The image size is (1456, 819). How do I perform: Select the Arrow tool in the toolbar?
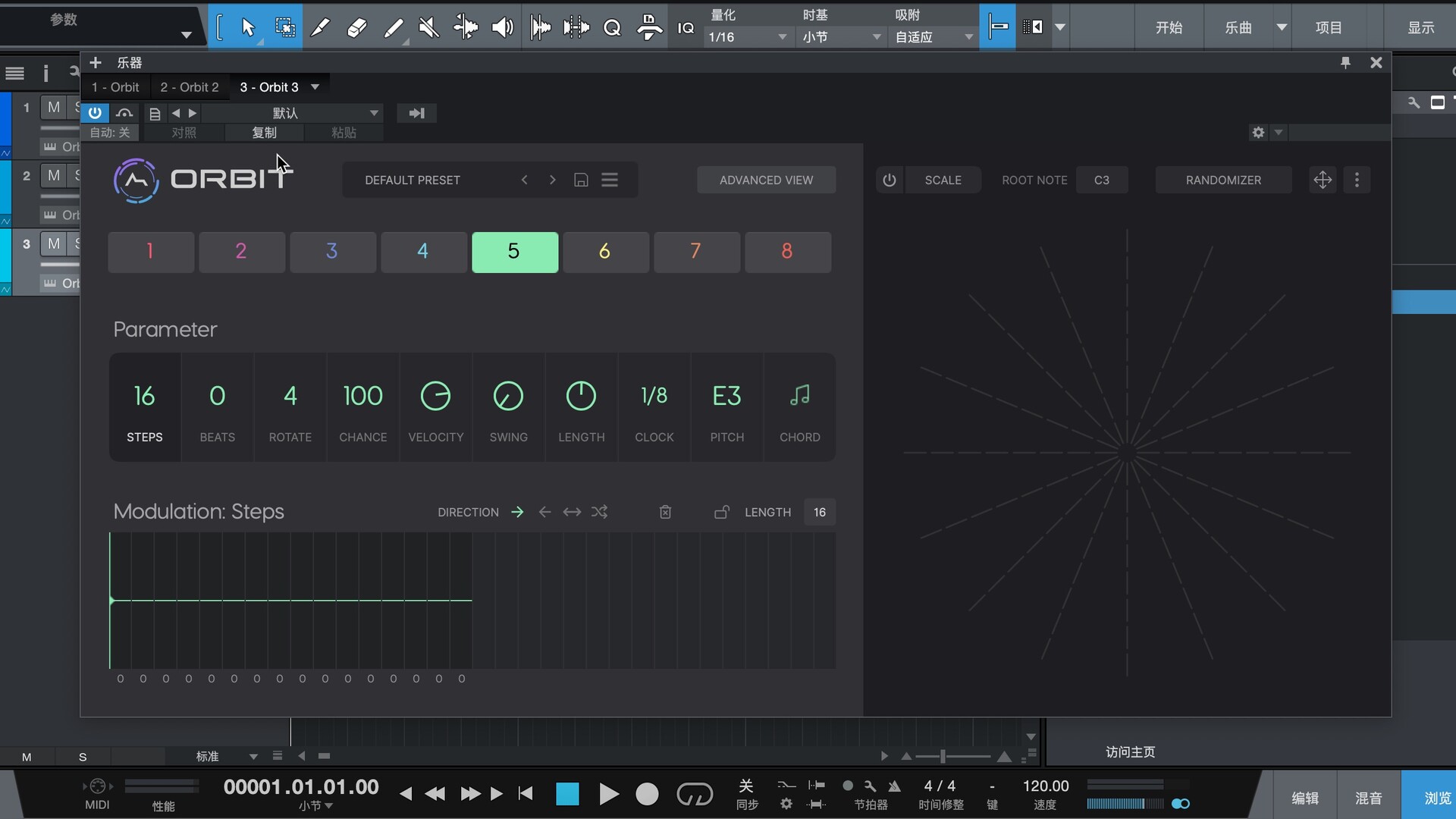coord(248,27)
